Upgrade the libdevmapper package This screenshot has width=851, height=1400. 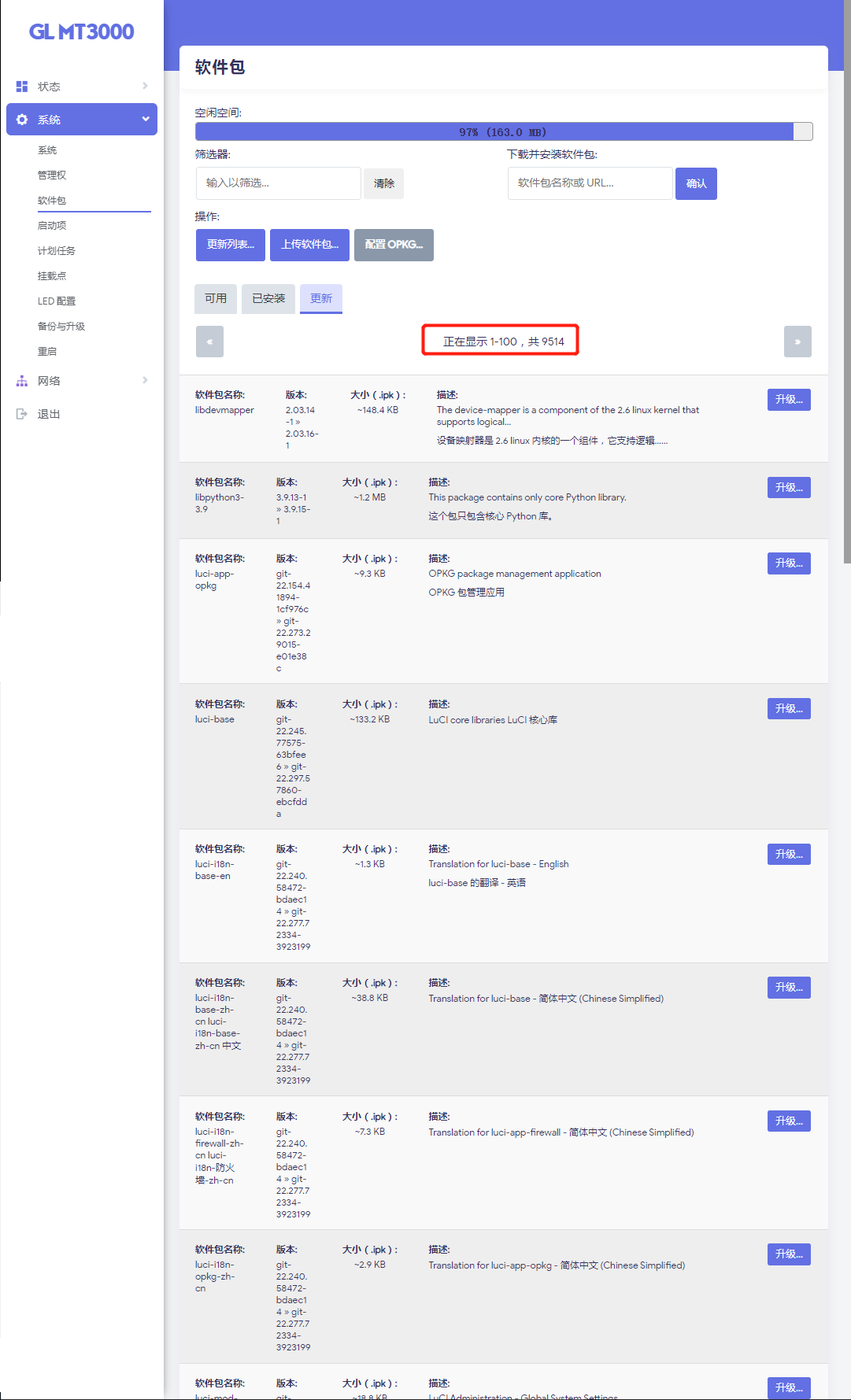pyautogui.click(x=789, y=400)
